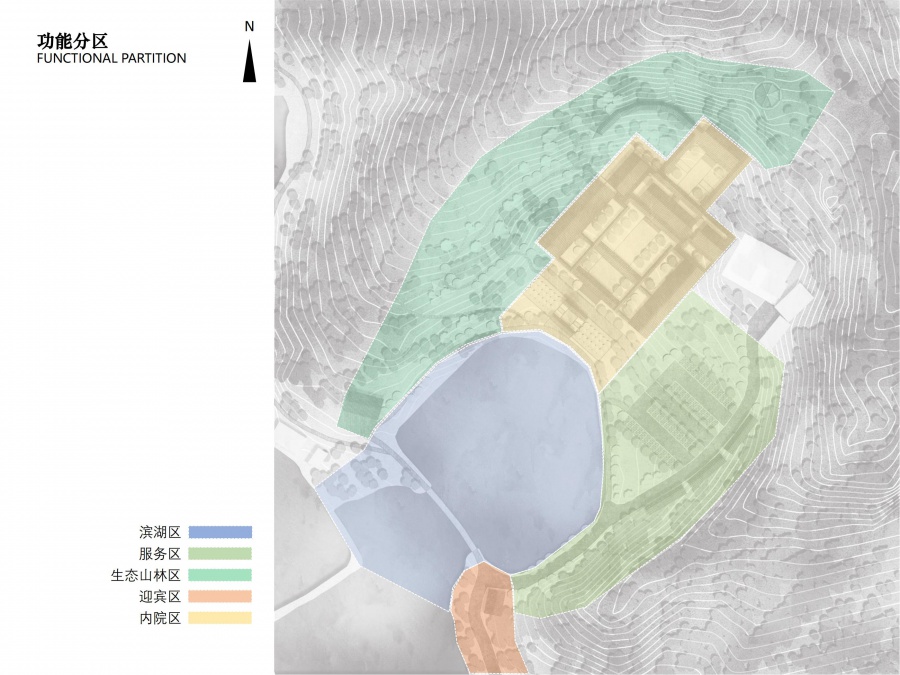900x675 pixels.
Task: Select the yellow 内院区 legend swatch
Action: click(220, 618)
